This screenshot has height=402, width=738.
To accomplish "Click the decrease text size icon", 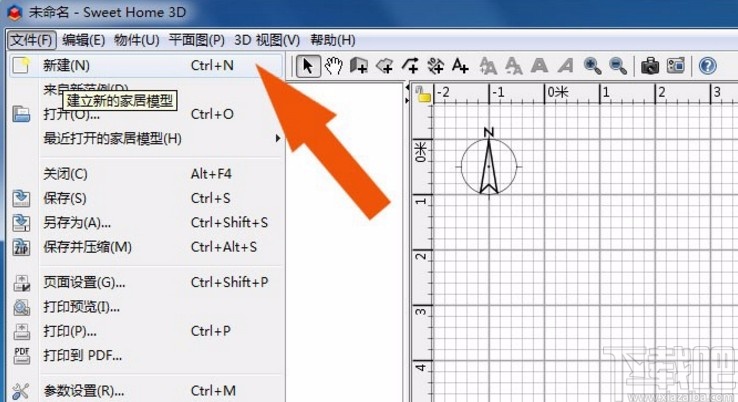I will [513, 66].
